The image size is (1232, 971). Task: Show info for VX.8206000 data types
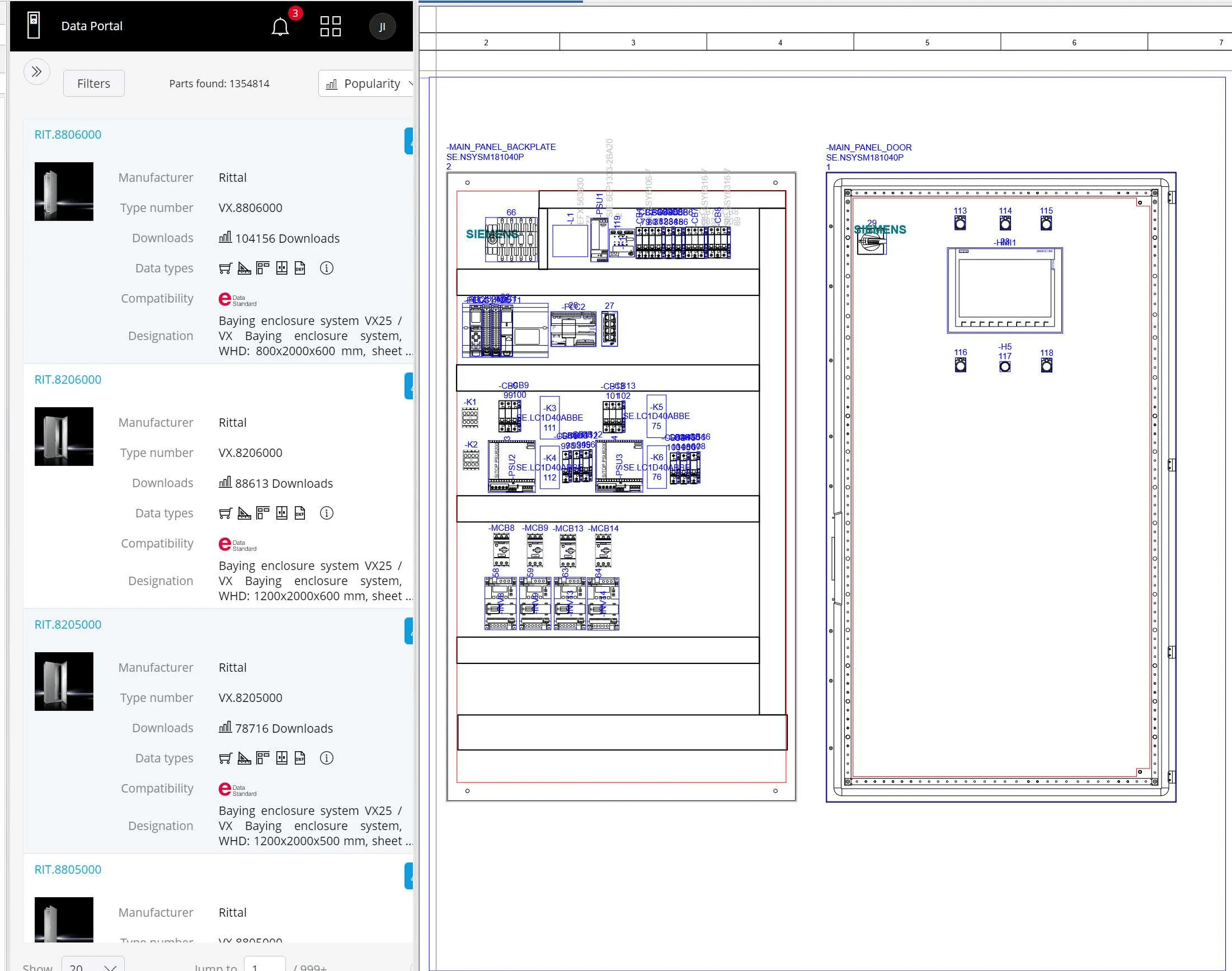point(326,513)
